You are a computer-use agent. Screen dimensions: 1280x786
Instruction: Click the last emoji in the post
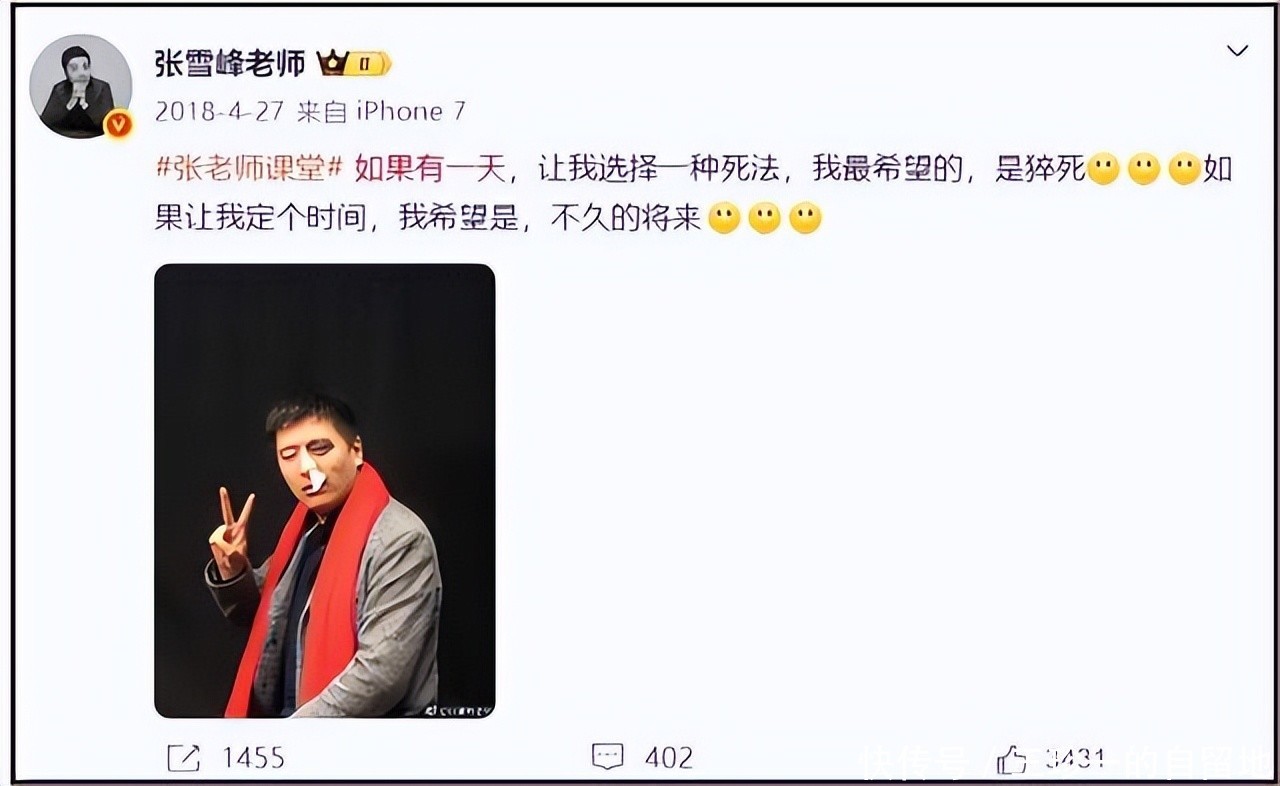pyautogui.click(x=805, y=218)
